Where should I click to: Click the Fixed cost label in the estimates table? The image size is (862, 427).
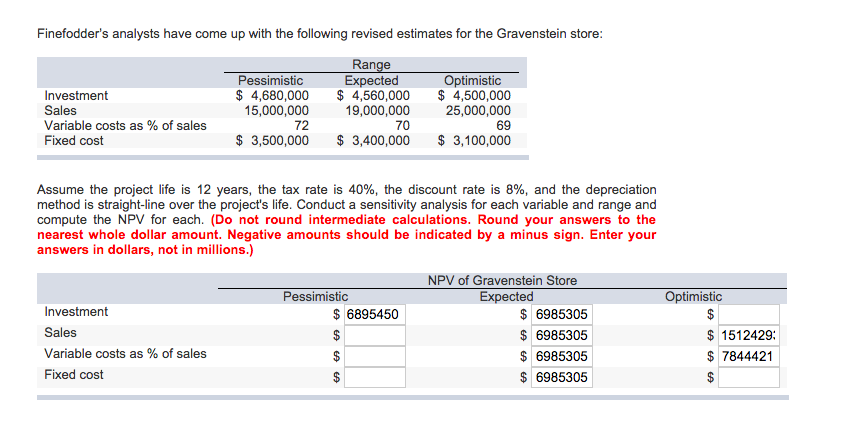74,141
